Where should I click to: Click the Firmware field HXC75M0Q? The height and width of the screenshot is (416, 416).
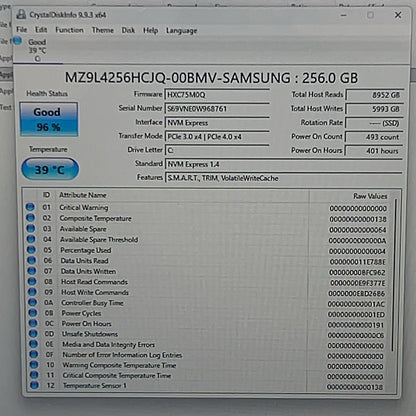point(217,95)
